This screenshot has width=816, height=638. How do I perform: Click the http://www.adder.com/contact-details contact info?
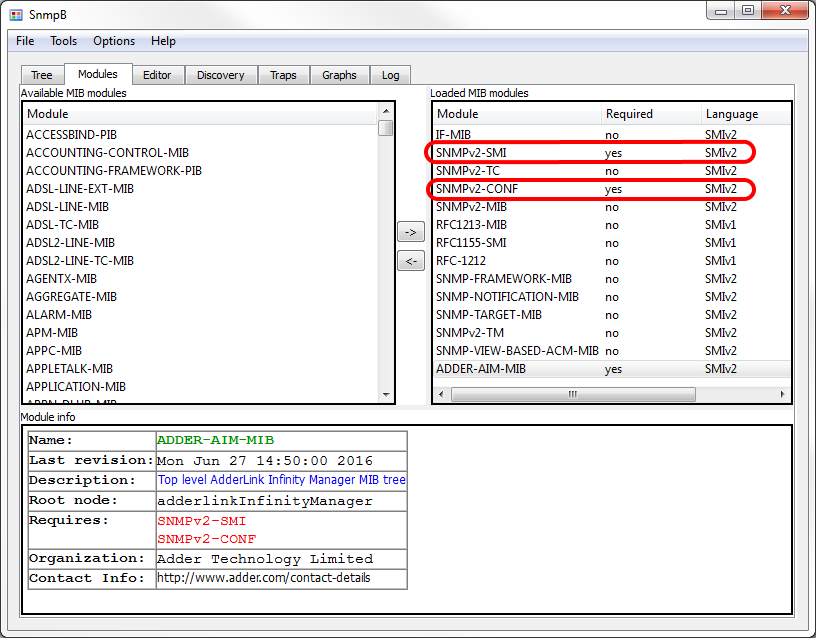tap(264, 578)
